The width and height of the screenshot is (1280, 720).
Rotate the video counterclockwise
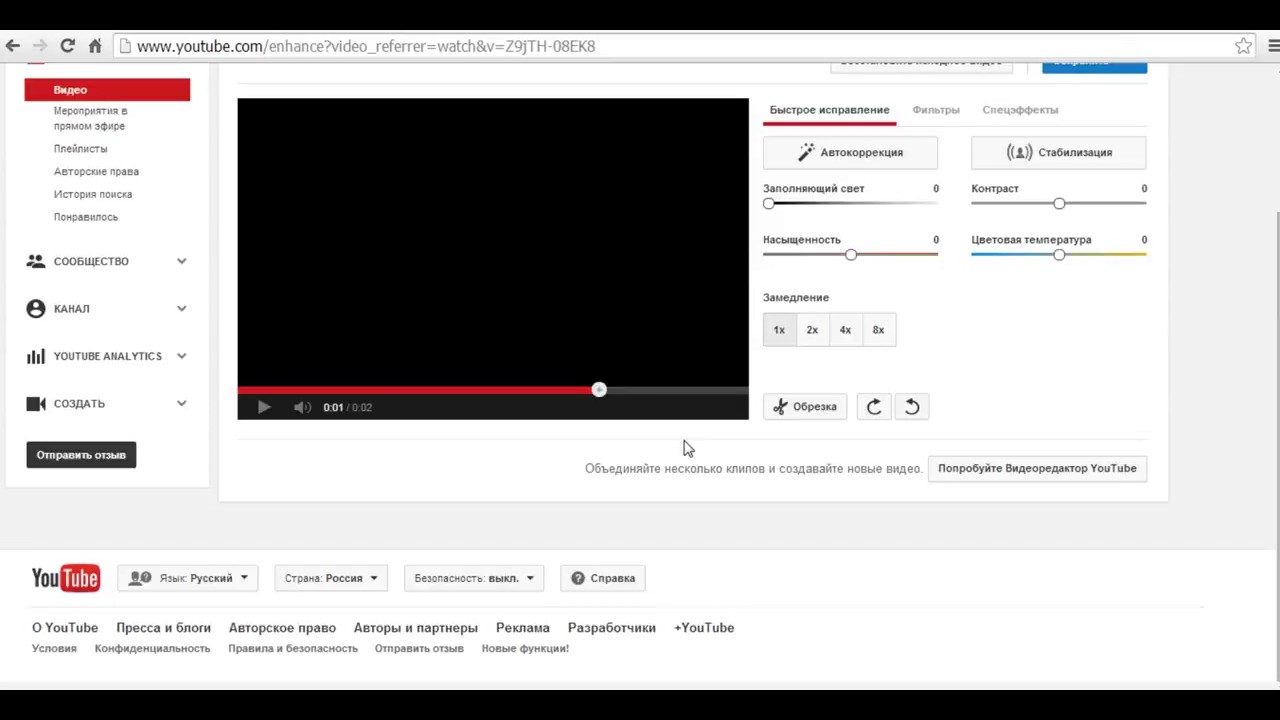point(912,407)
